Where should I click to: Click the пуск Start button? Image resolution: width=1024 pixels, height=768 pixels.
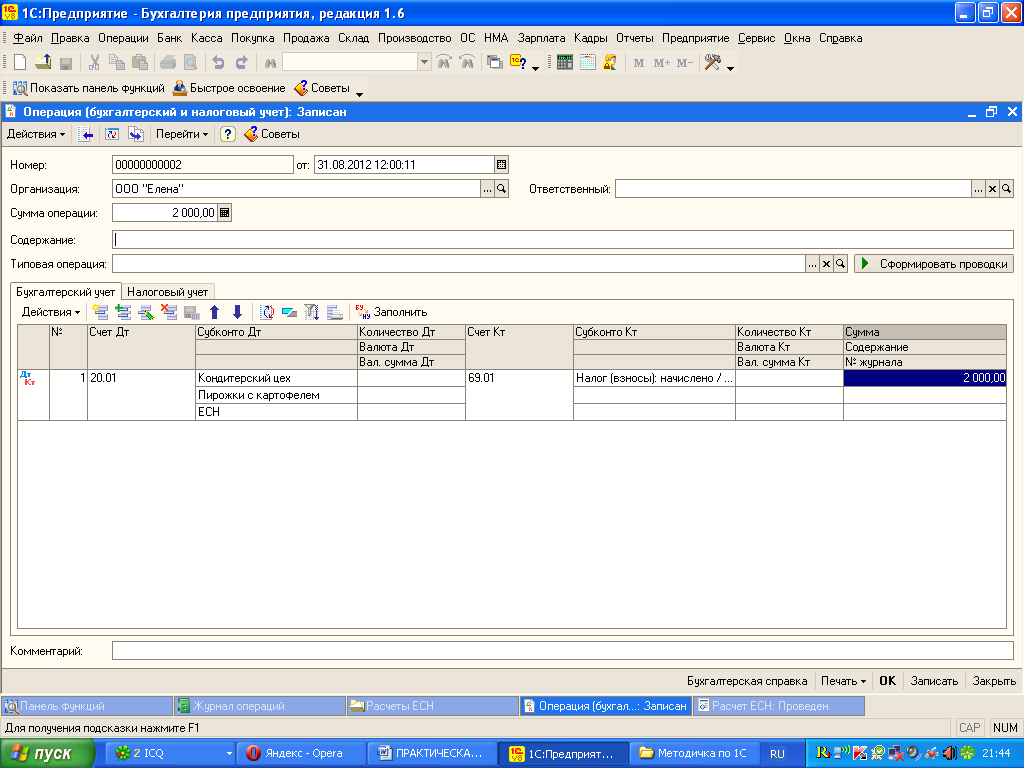46,754
